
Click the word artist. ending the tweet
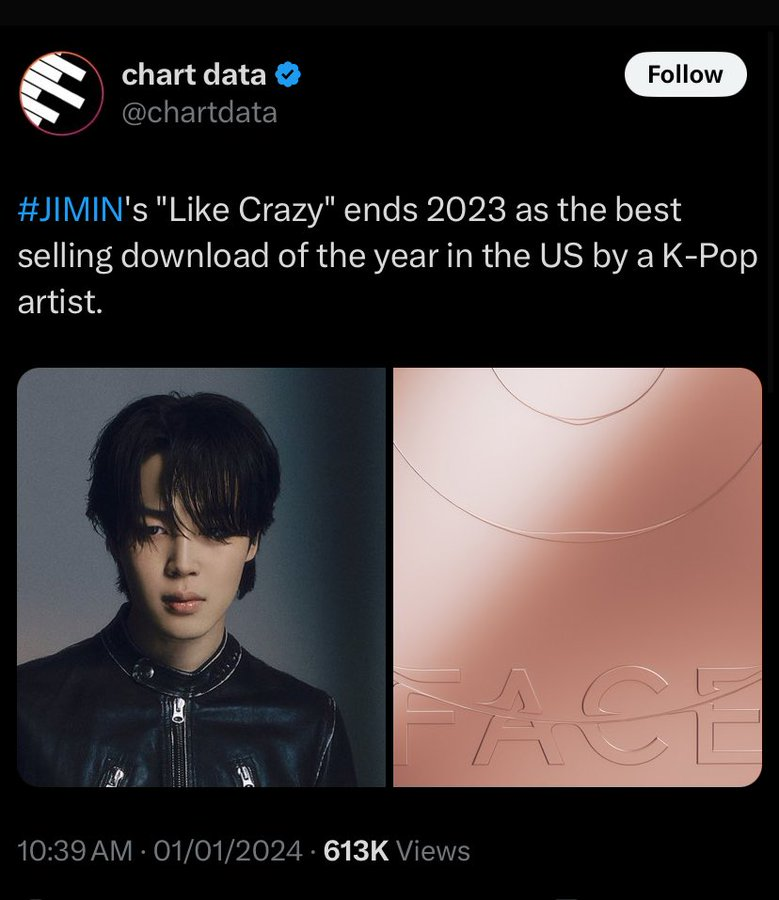click(x=60, y=302)
